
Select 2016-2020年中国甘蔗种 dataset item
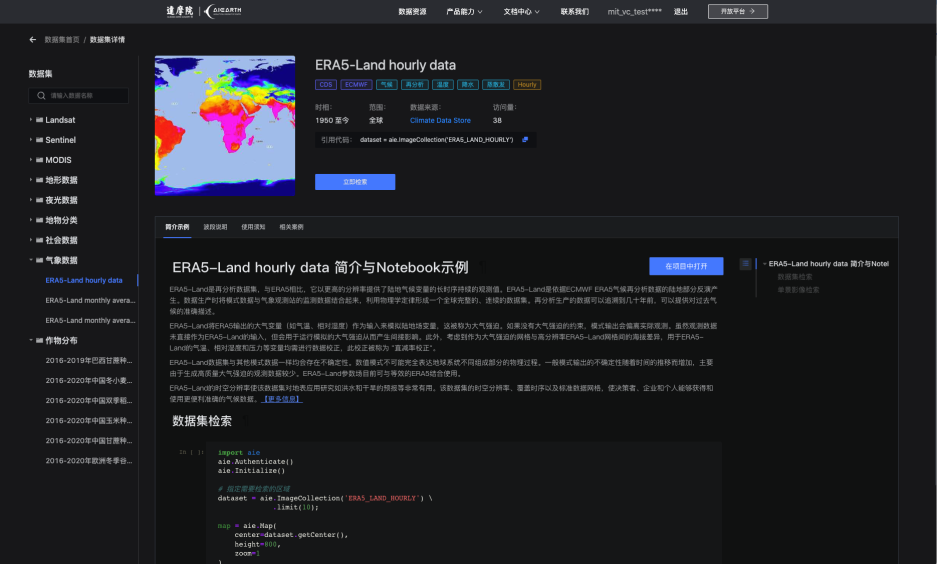(88, 440)
